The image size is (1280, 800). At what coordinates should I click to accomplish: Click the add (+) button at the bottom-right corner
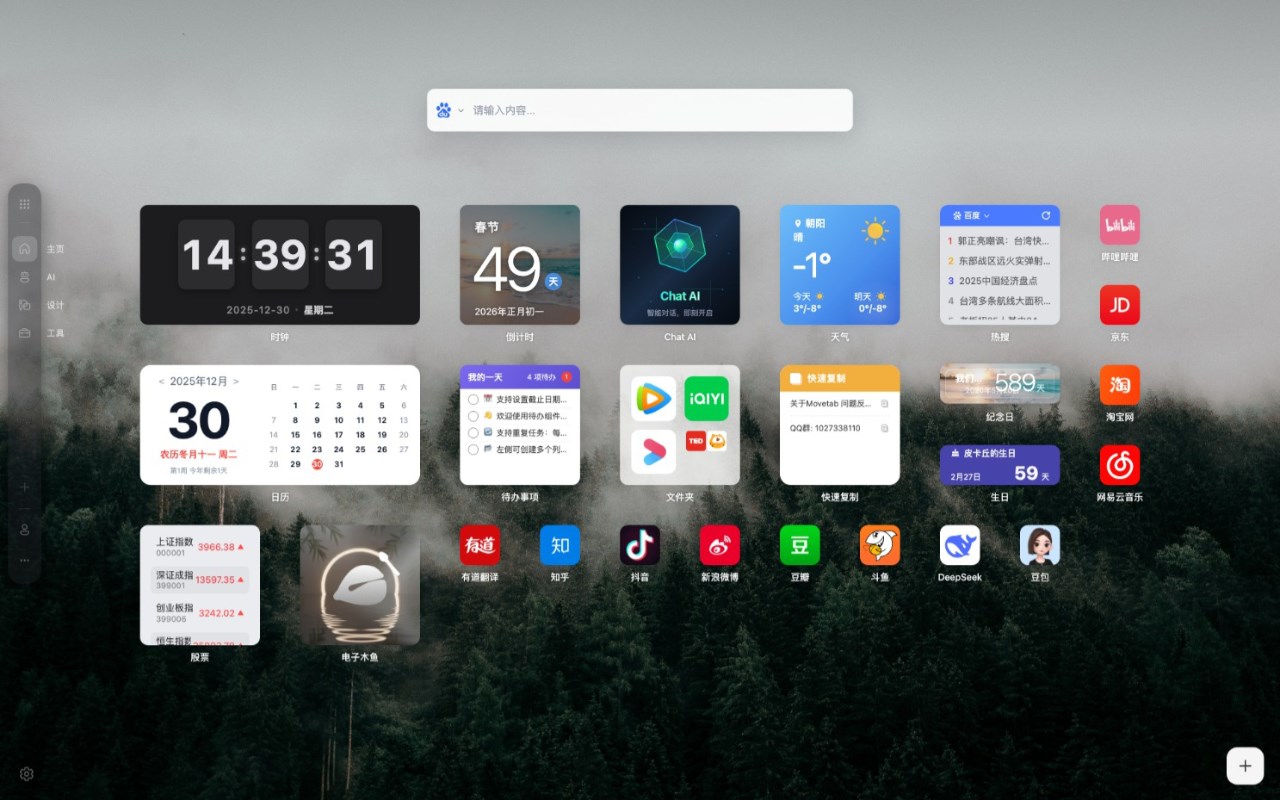click(x=1245, y=766)
